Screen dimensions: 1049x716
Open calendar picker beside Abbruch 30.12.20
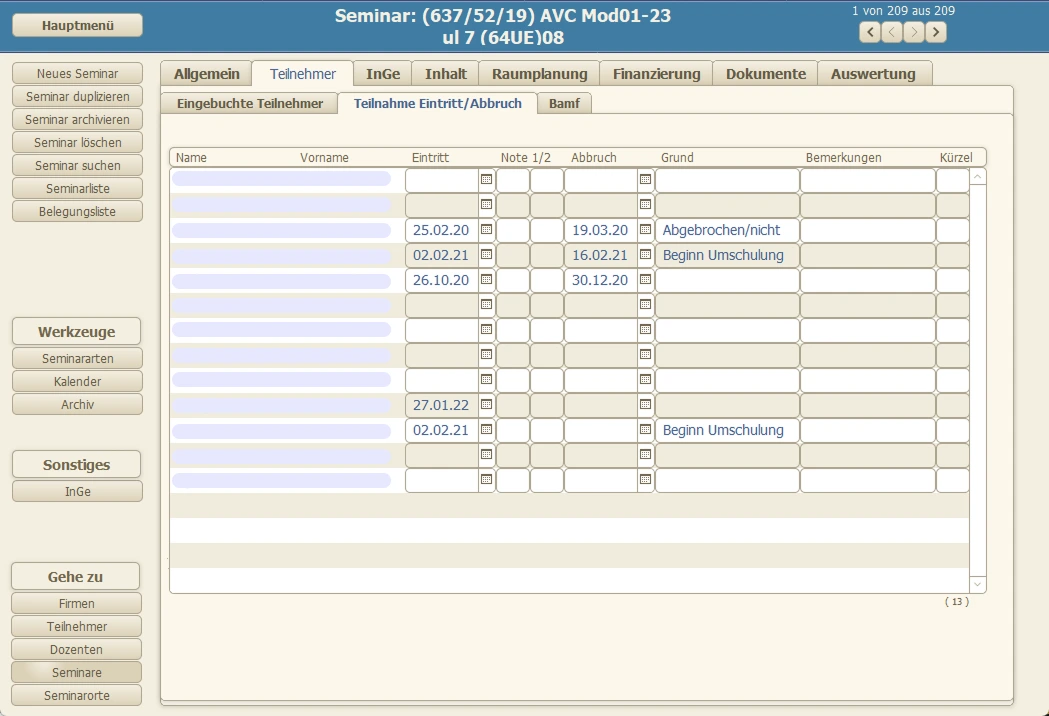[x=646, y=280]
